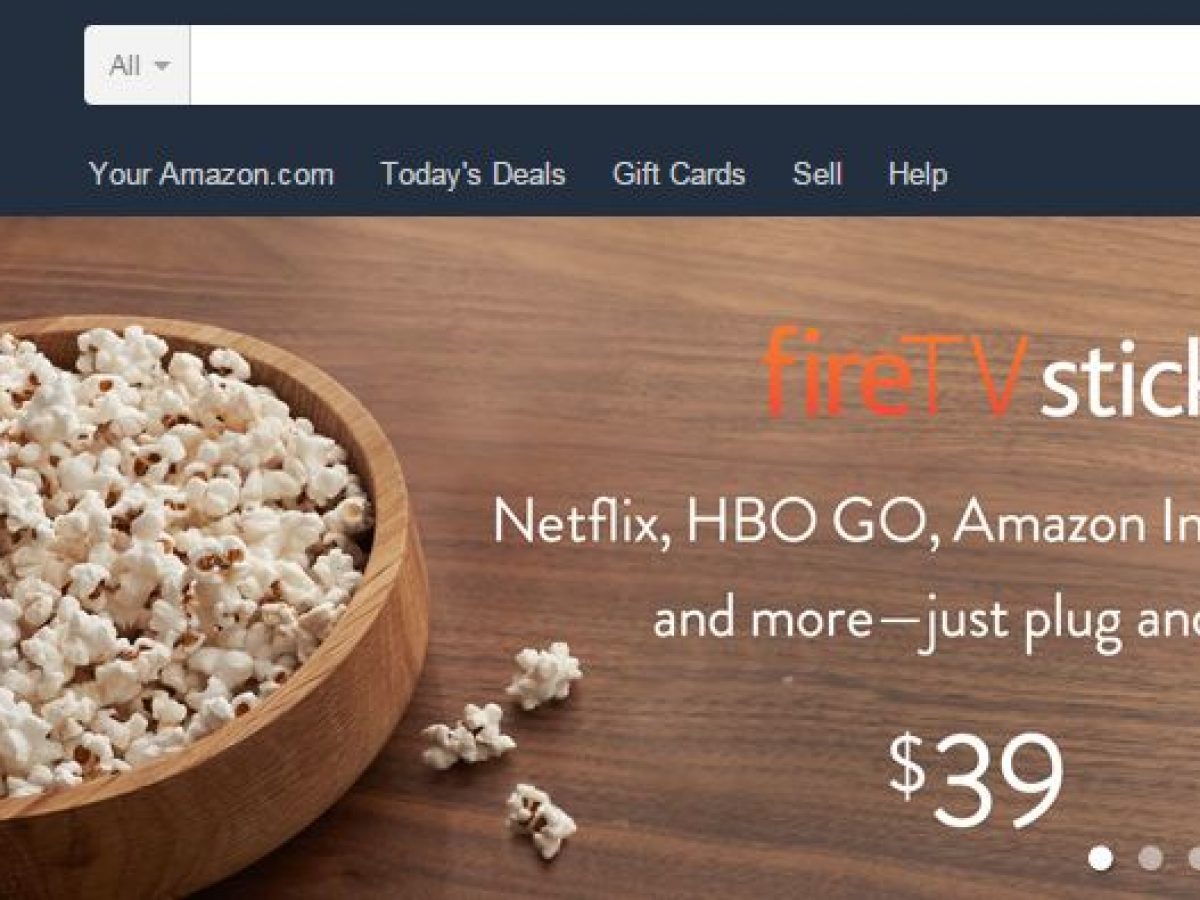Click the small arrow beside All
The width and height of the screenshot is (1200, 900).
click(x=162, y=66)
